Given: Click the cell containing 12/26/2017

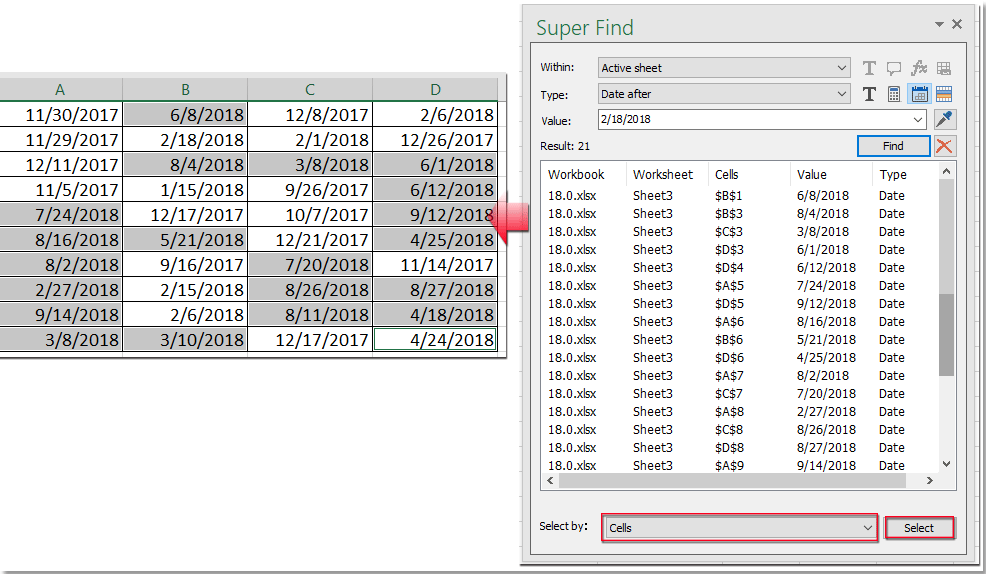Looking at the screenshot, I should tap(435, 140).
